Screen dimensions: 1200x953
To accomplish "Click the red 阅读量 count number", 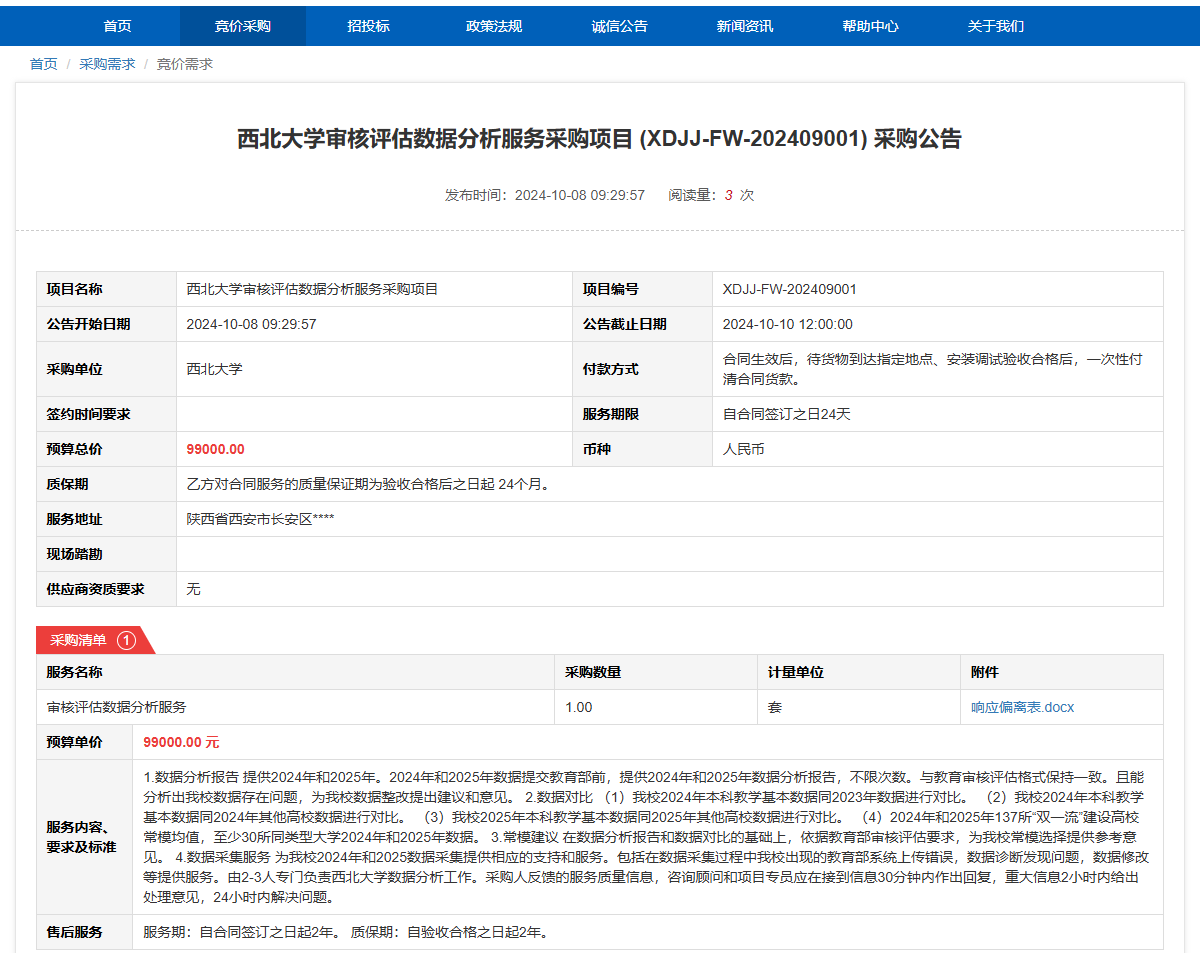I will 729,195.
